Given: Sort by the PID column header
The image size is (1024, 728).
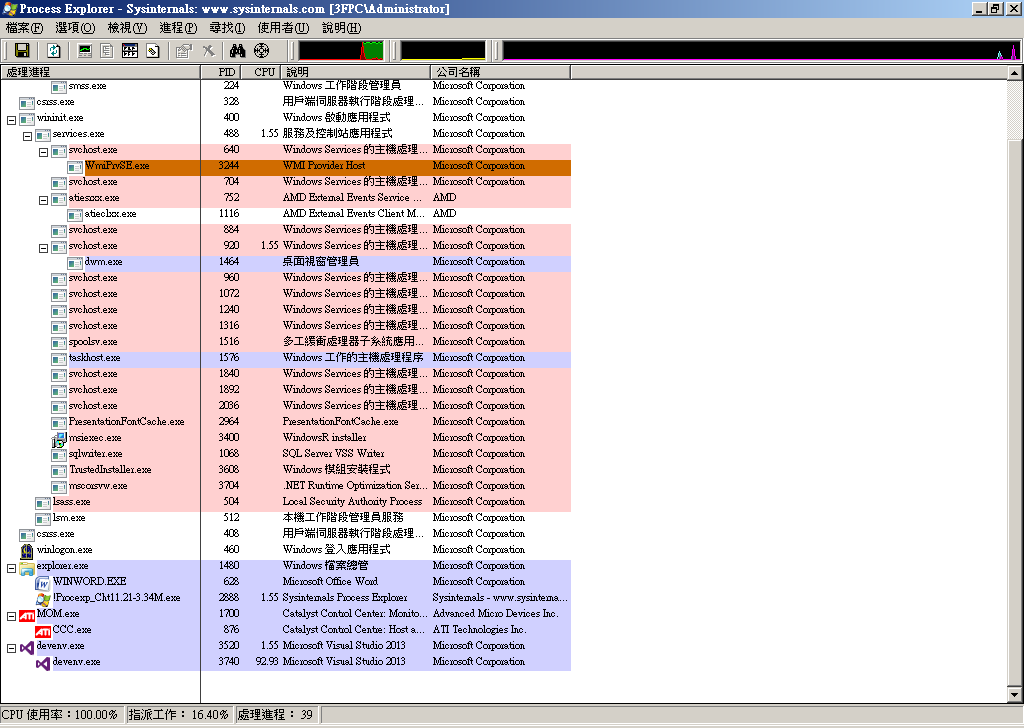Looking at the screenshot, I should click(x=221, y=72).
